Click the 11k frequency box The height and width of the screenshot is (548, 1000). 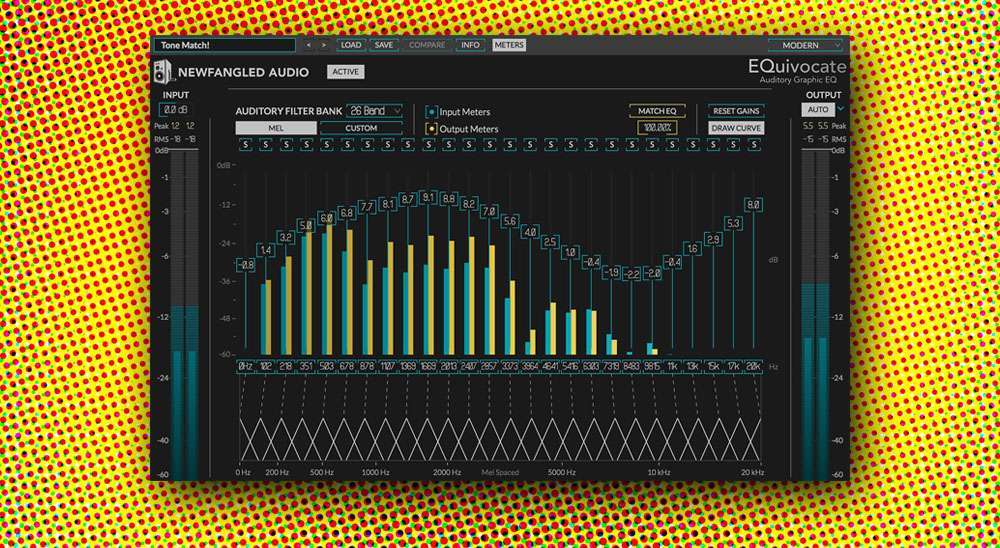coord(672,367)
